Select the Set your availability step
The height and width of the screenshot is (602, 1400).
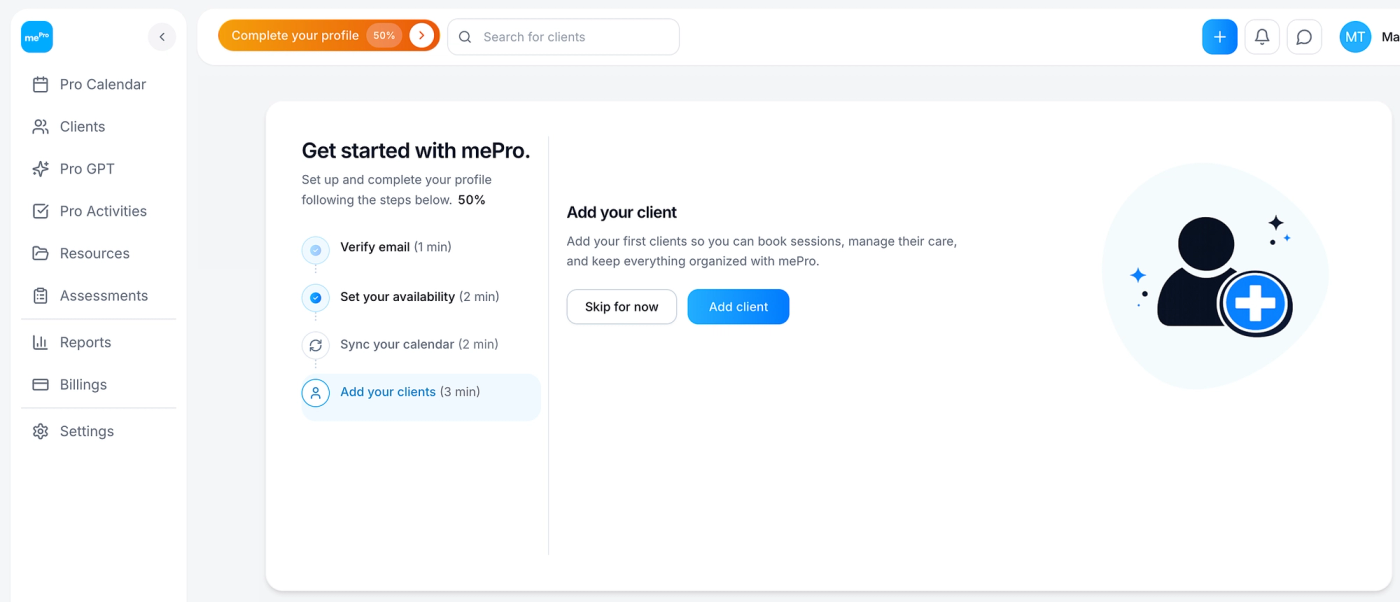click(420, 297)
